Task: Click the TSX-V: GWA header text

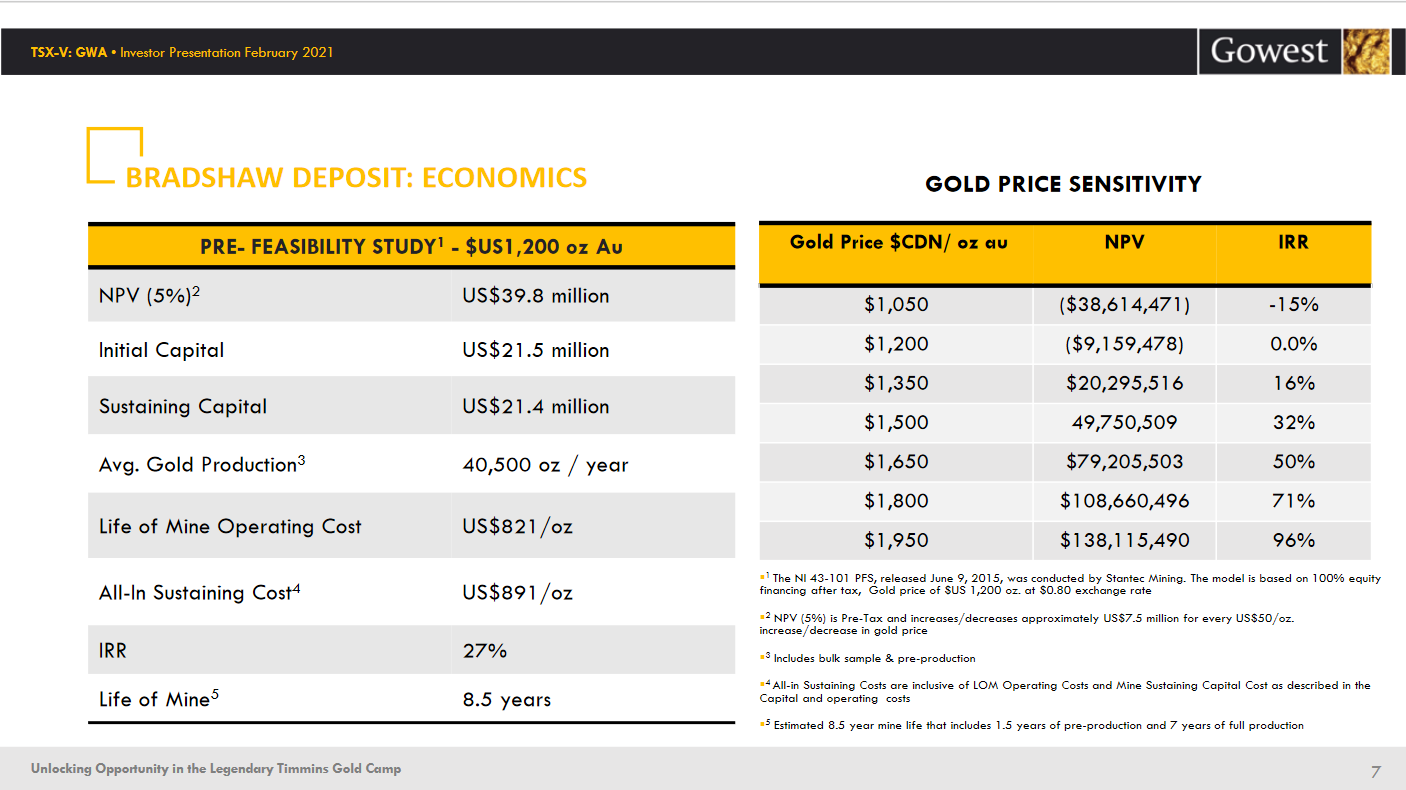Action: 69,52
